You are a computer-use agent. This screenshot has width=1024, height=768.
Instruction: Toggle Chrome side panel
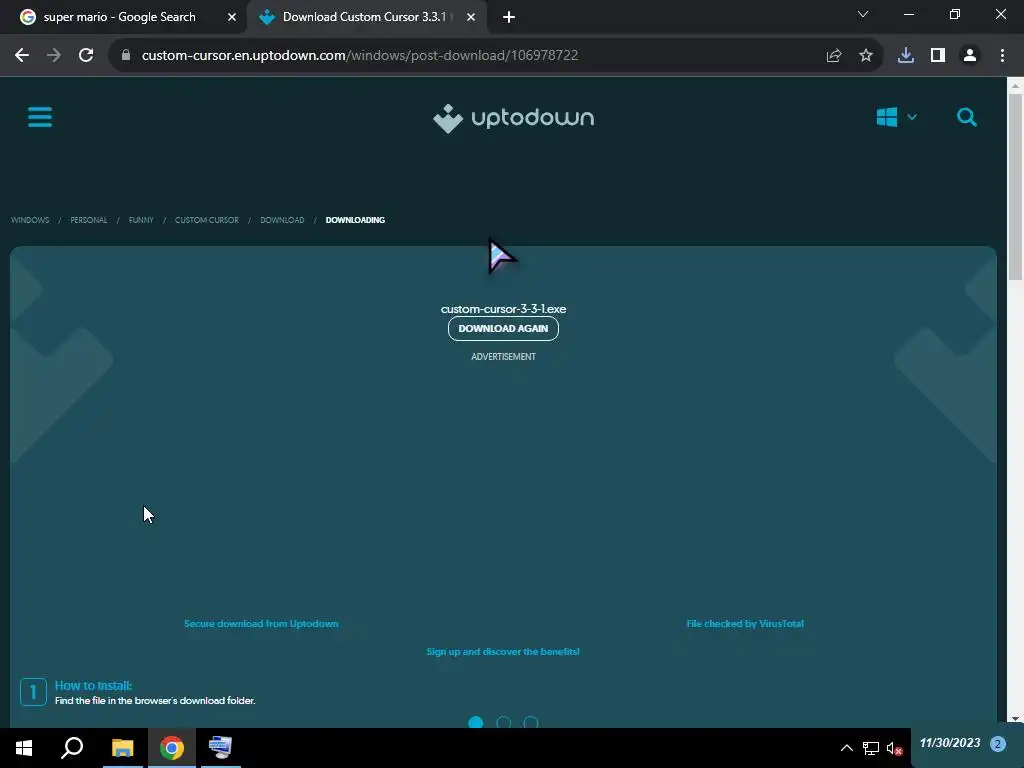pos(938,56)
